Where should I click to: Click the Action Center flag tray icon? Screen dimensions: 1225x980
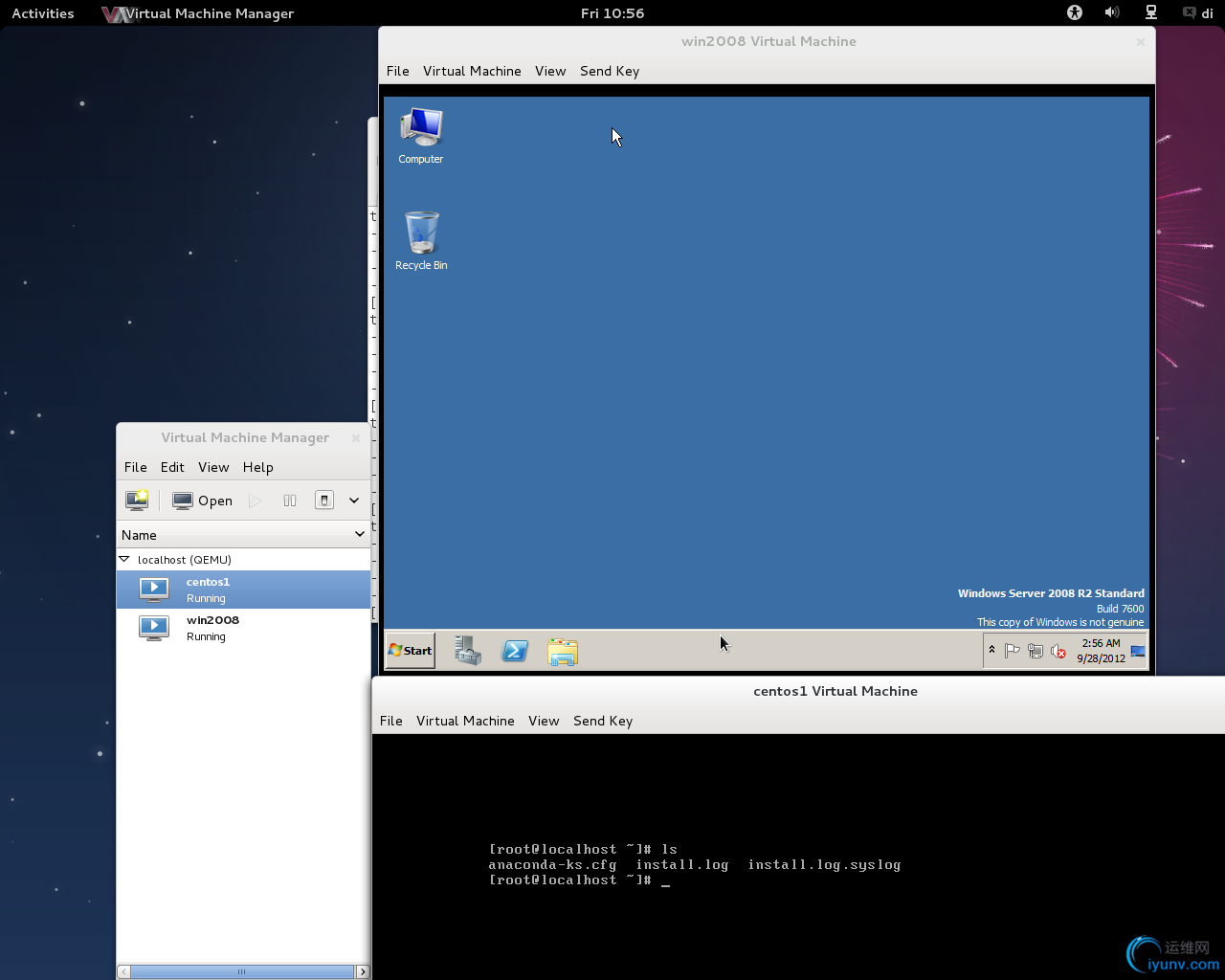point(1012,651)
